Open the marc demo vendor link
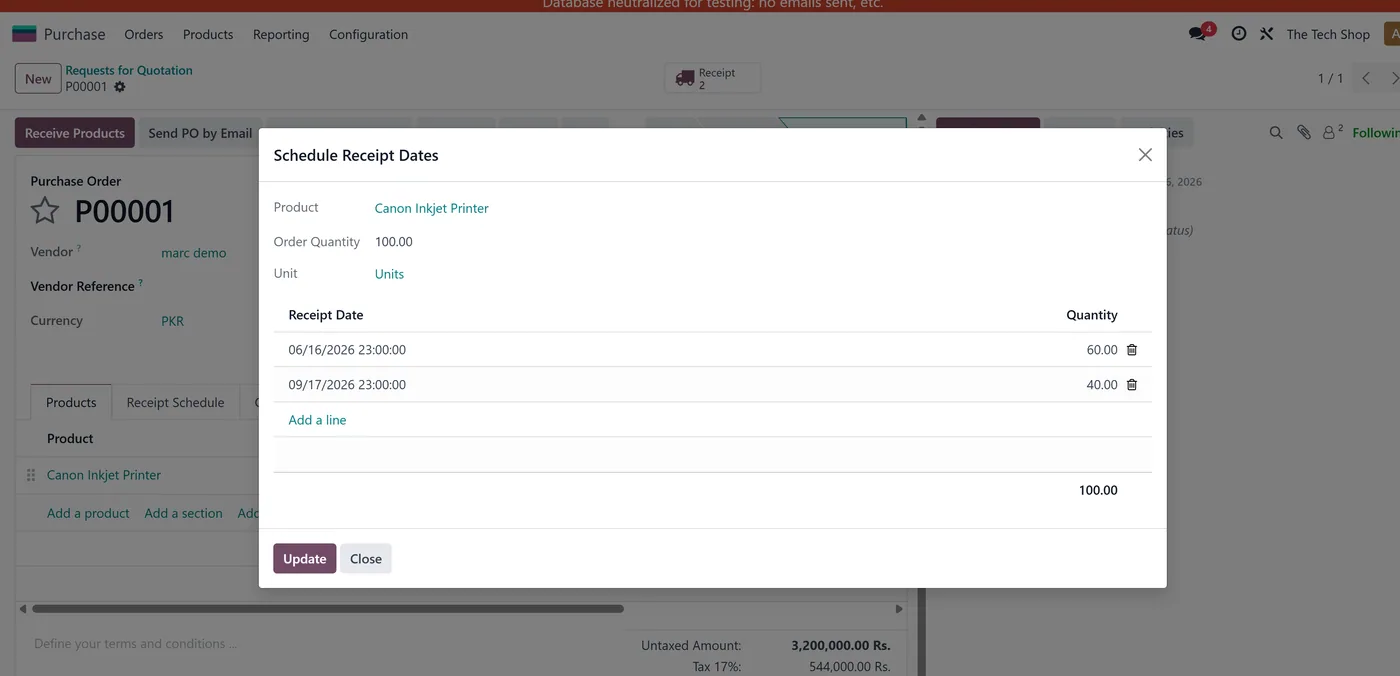 [194, 253]
